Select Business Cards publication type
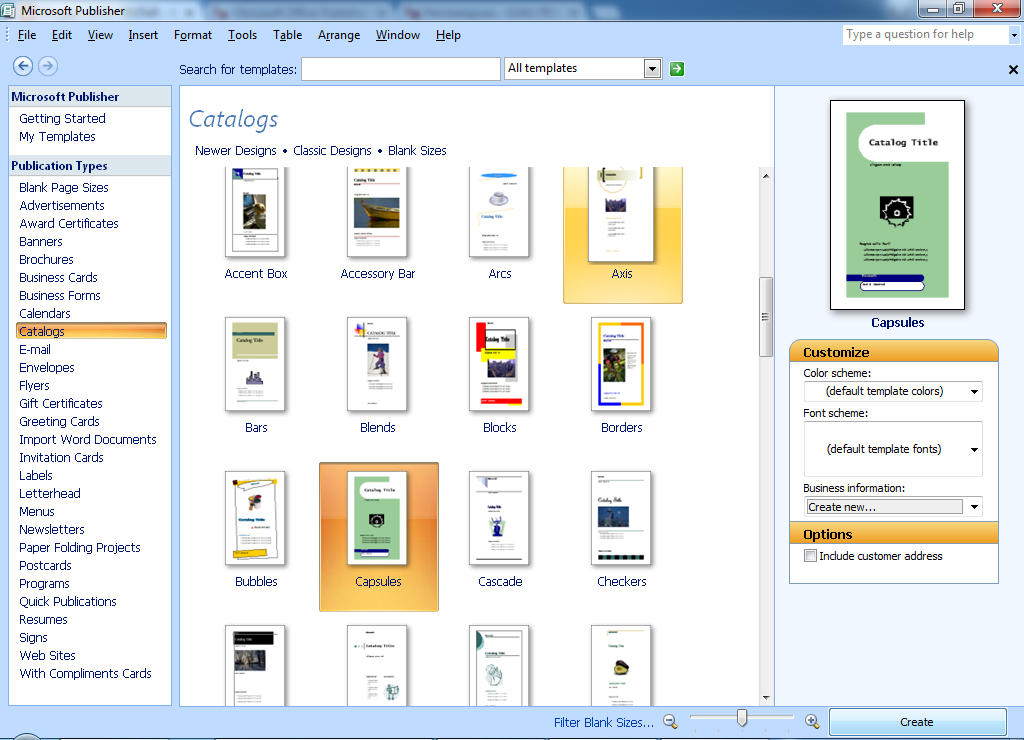The width and height of the screenshot is (1024, 740). [x=58, y=278]
